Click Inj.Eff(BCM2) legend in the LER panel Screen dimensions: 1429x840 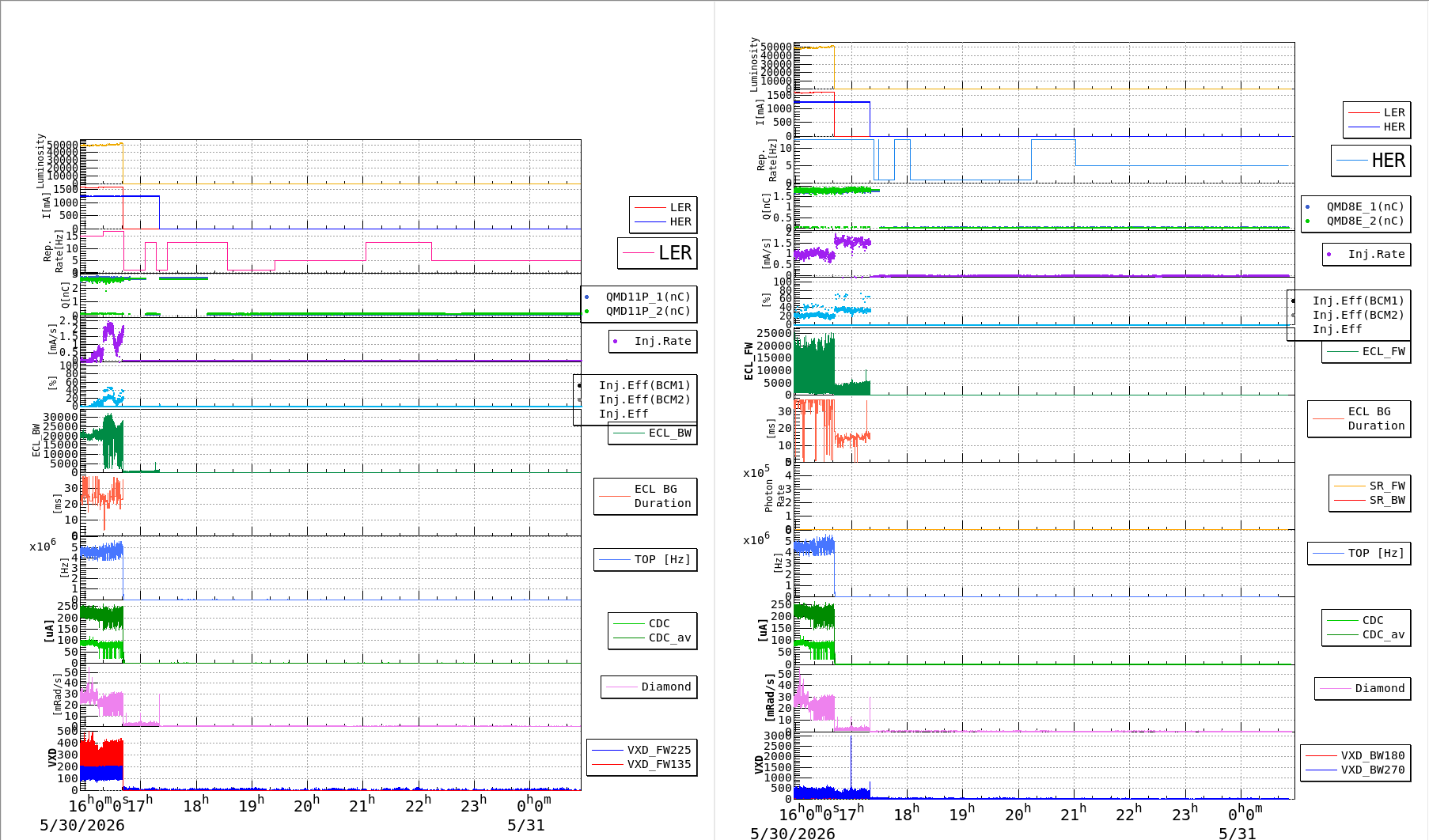[644, 399]
